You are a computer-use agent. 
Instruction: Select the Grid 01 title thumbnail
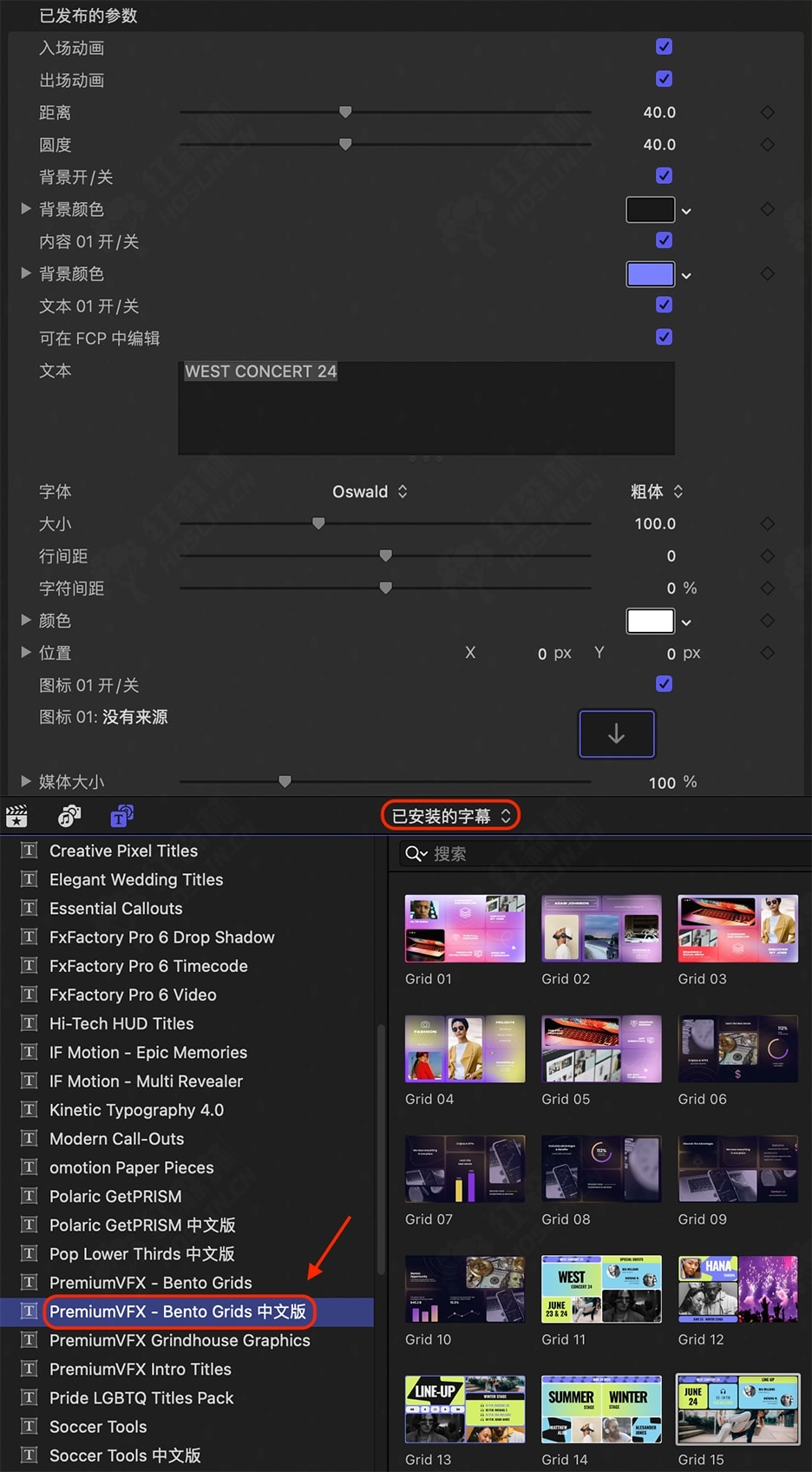pyautogui.click(x=465, y=929)
